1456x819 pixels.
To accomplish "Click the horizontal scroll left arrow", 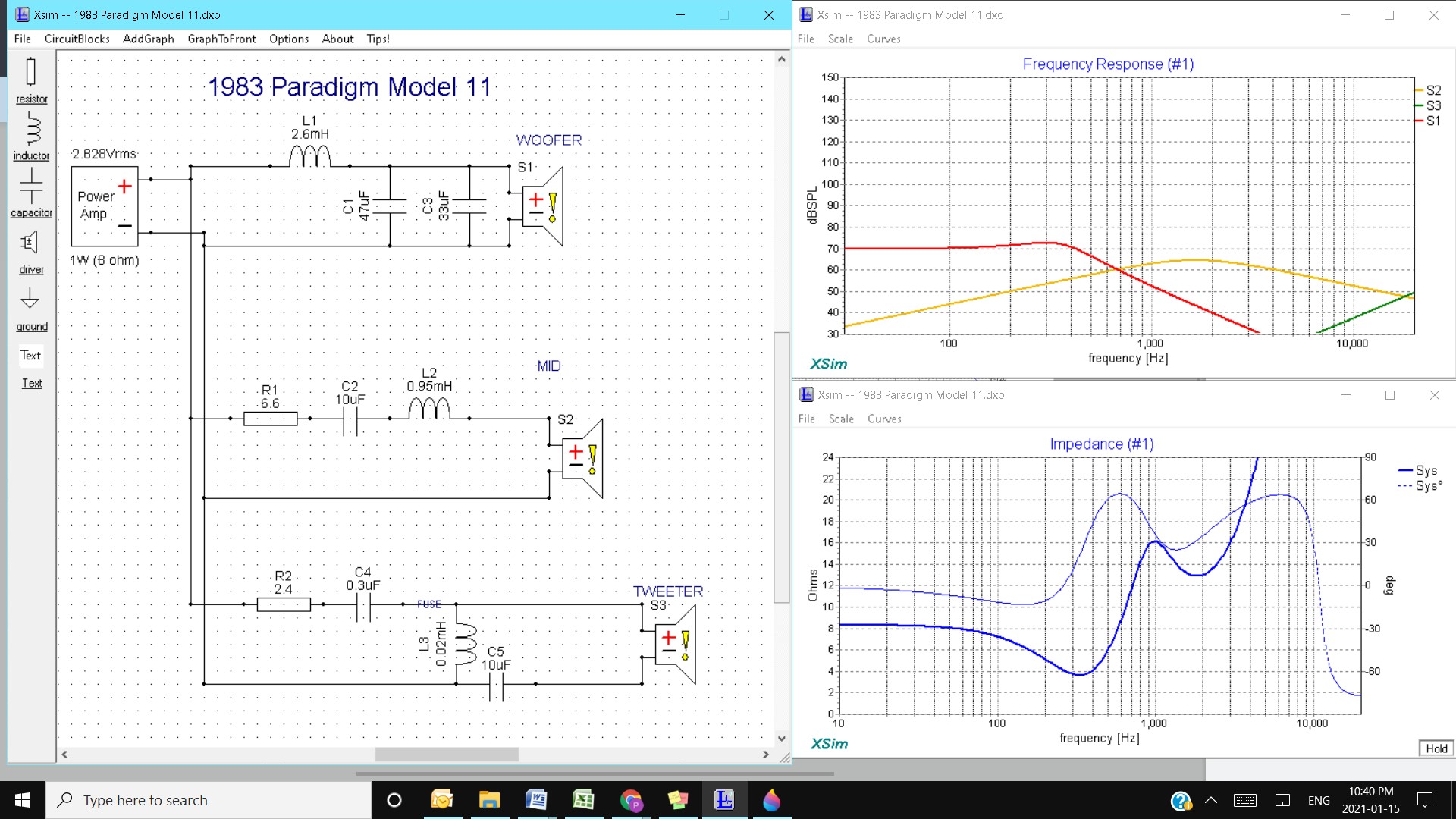I will coord(65,755).
